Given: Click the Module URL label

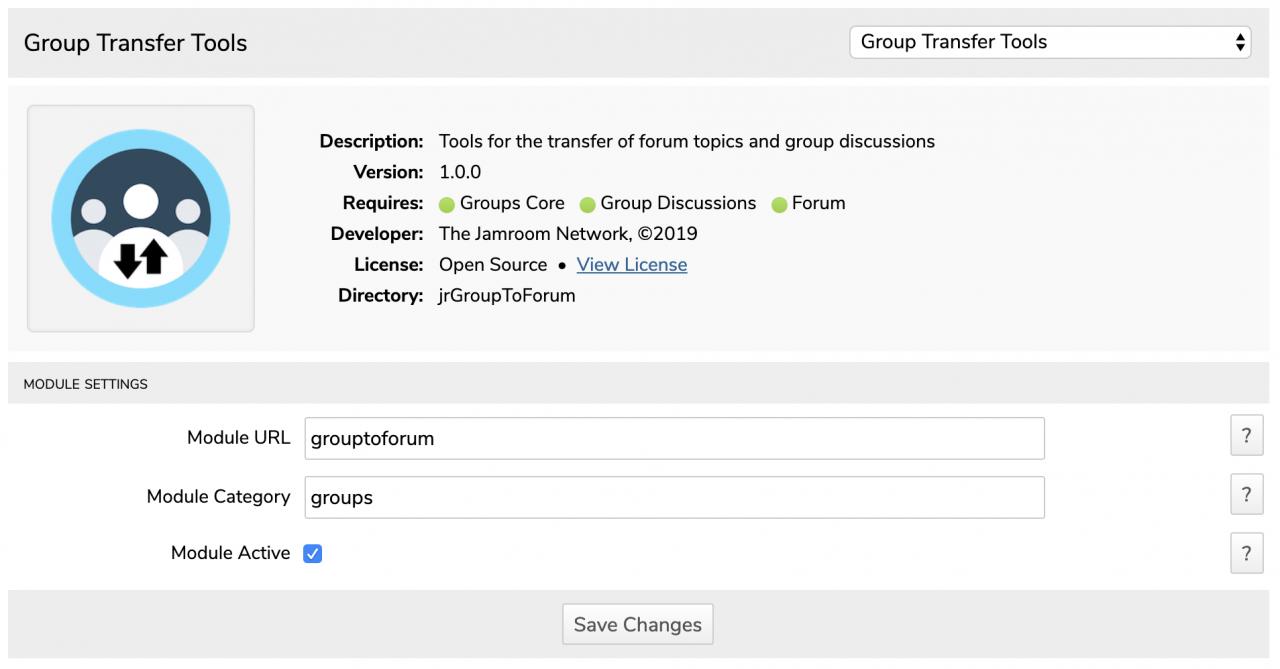Looking at the screenshot, I should (238, 437).
